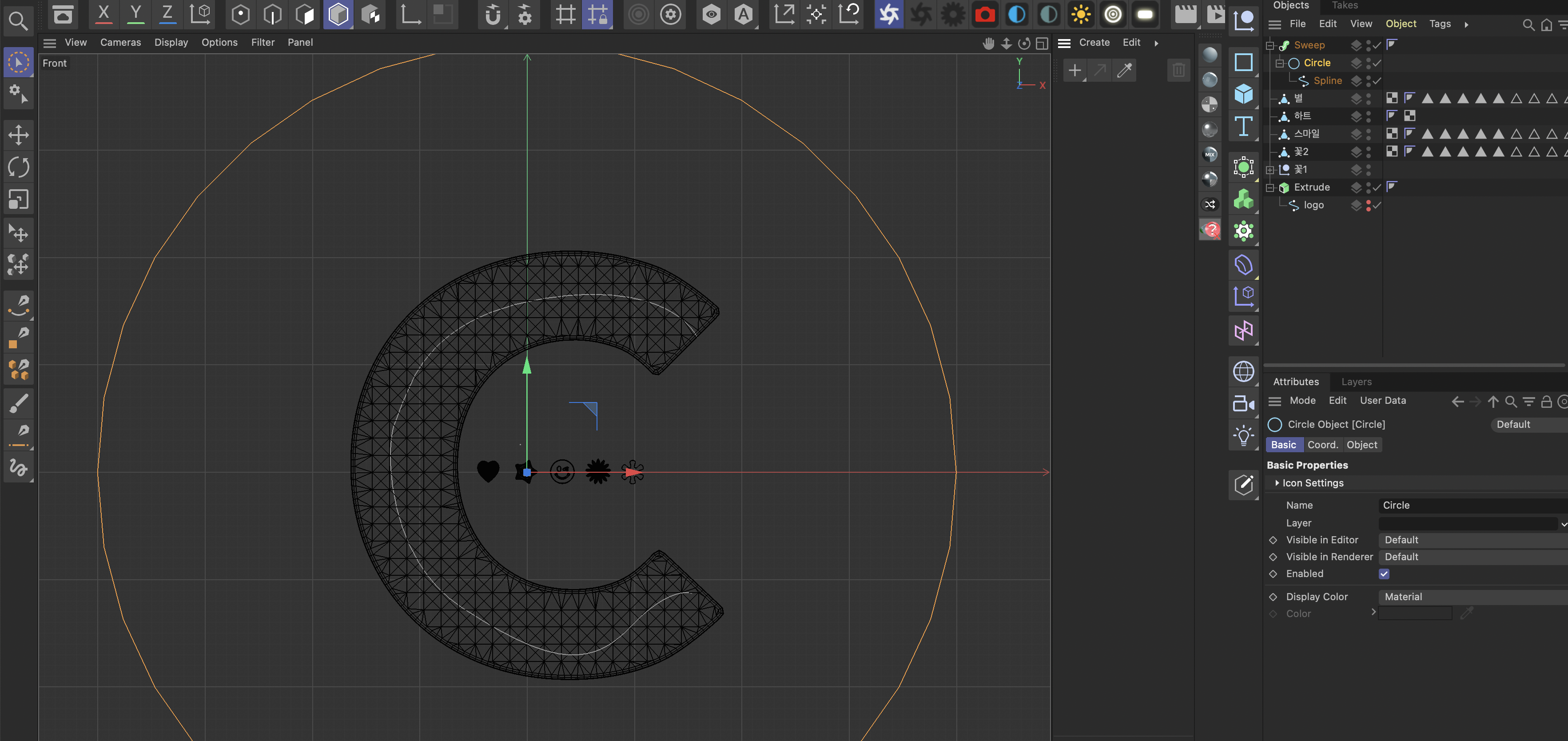Toggle Sweep object enable checkmark

click(1377, 46)
